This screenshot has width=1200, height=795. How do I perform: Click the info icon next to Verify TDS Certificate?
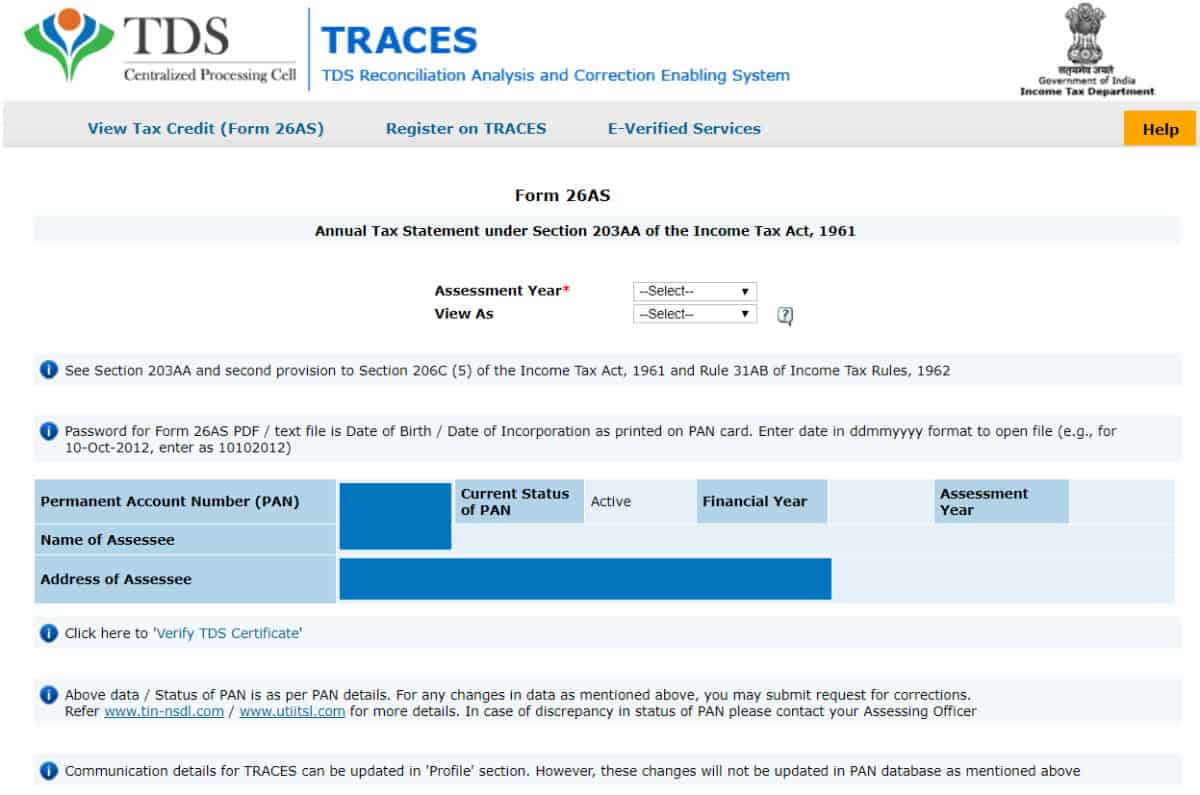click(48, 633)
